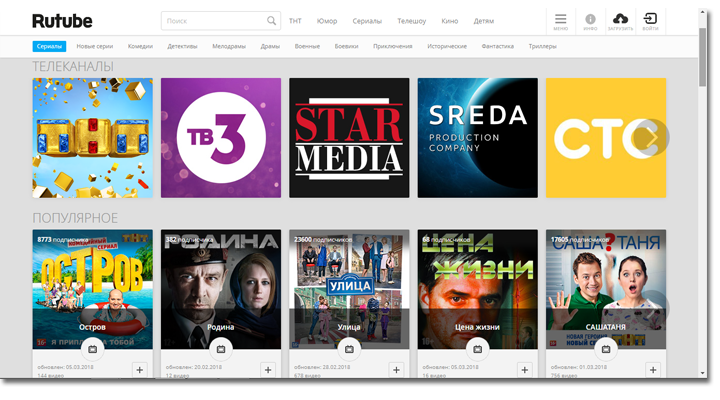
Task: Open the Детям section
Action: [484, 21]
